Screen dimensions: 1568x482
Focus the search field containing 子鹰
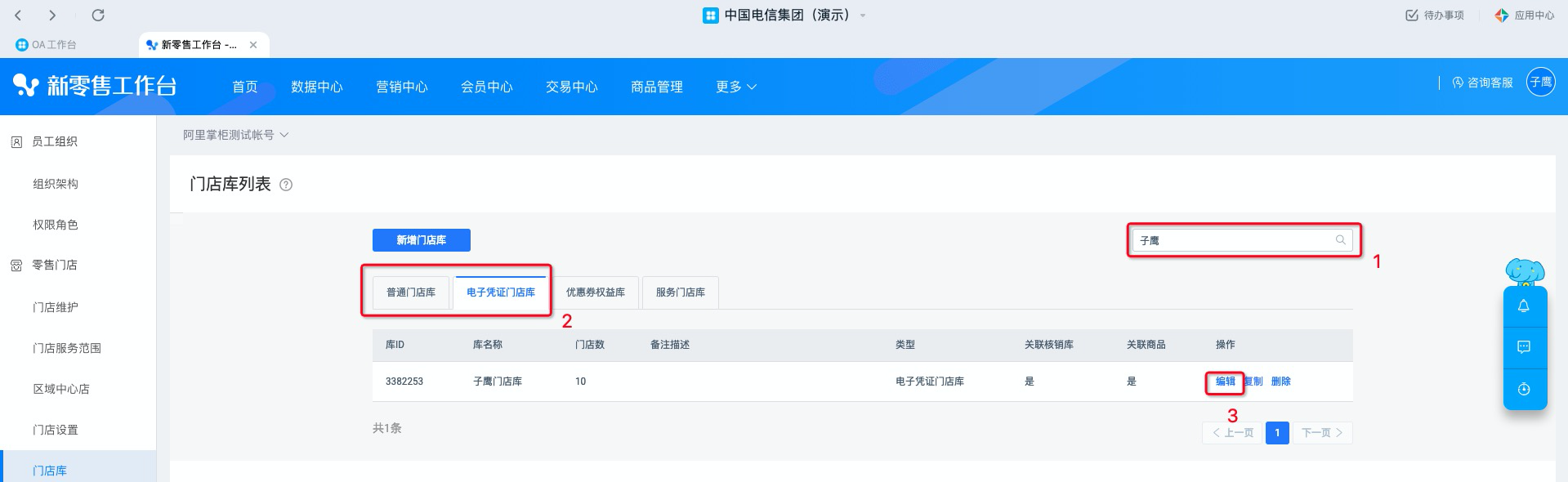1234,240
